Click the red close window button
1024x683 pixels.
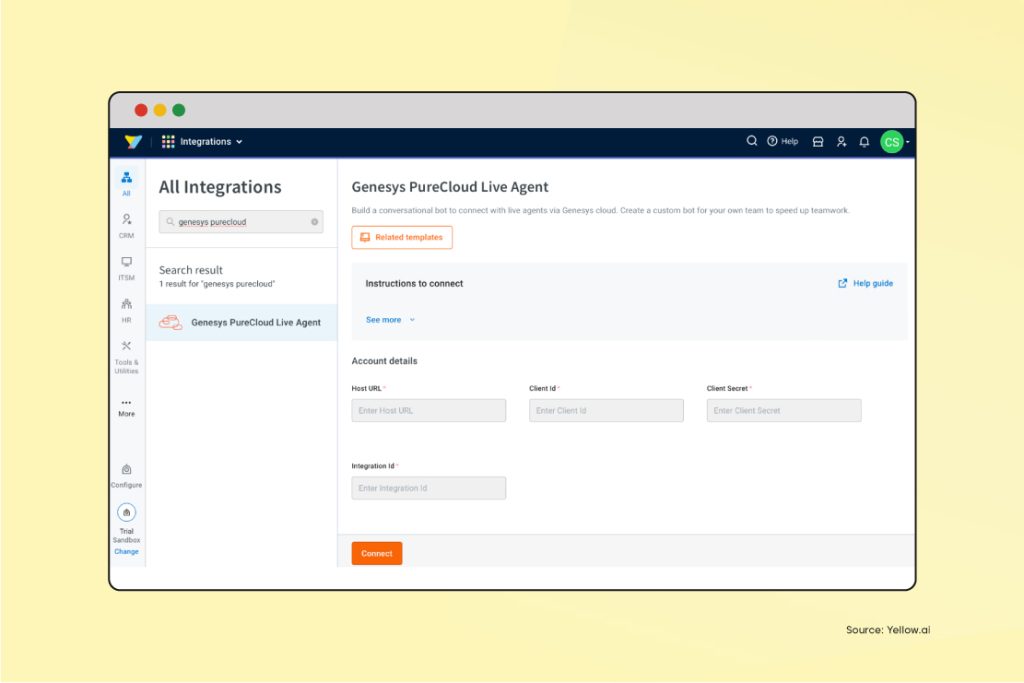click(x=141, y=110)
